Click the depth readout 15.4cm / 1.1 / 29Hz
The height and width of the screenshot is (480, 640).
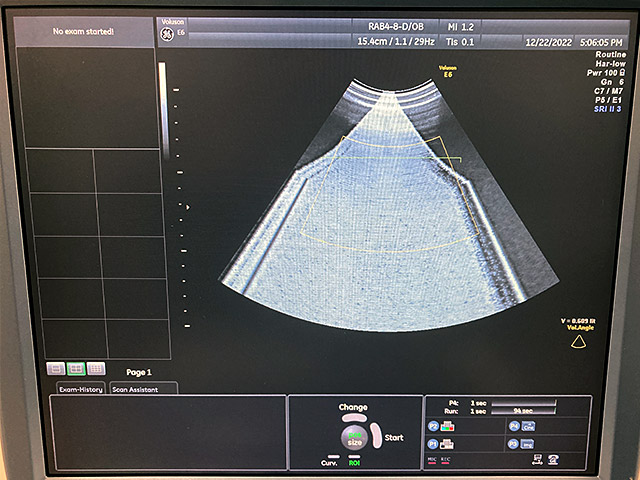click(396, 41)
